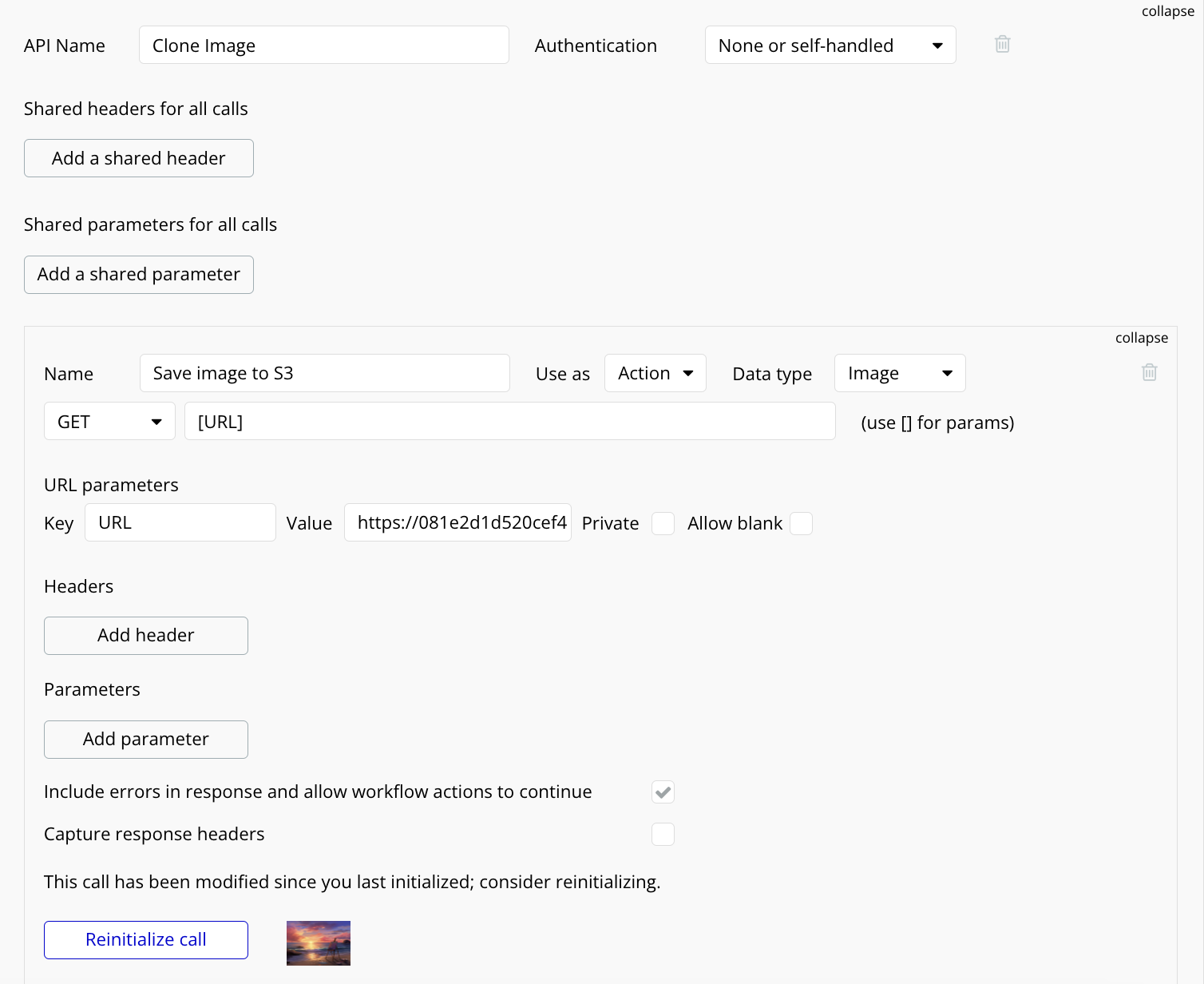Change the Data type Image dropdown
Screen dimensions: 1204x984
(x=899, y=373)
